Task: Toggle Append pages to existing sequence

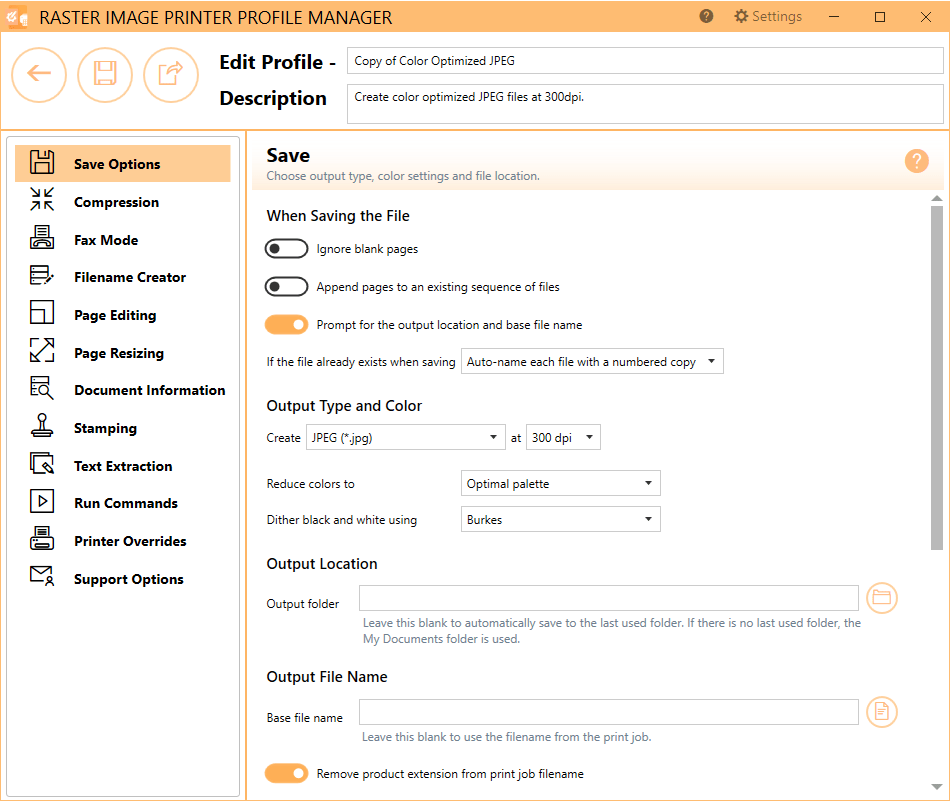Action: coord(287,287)
